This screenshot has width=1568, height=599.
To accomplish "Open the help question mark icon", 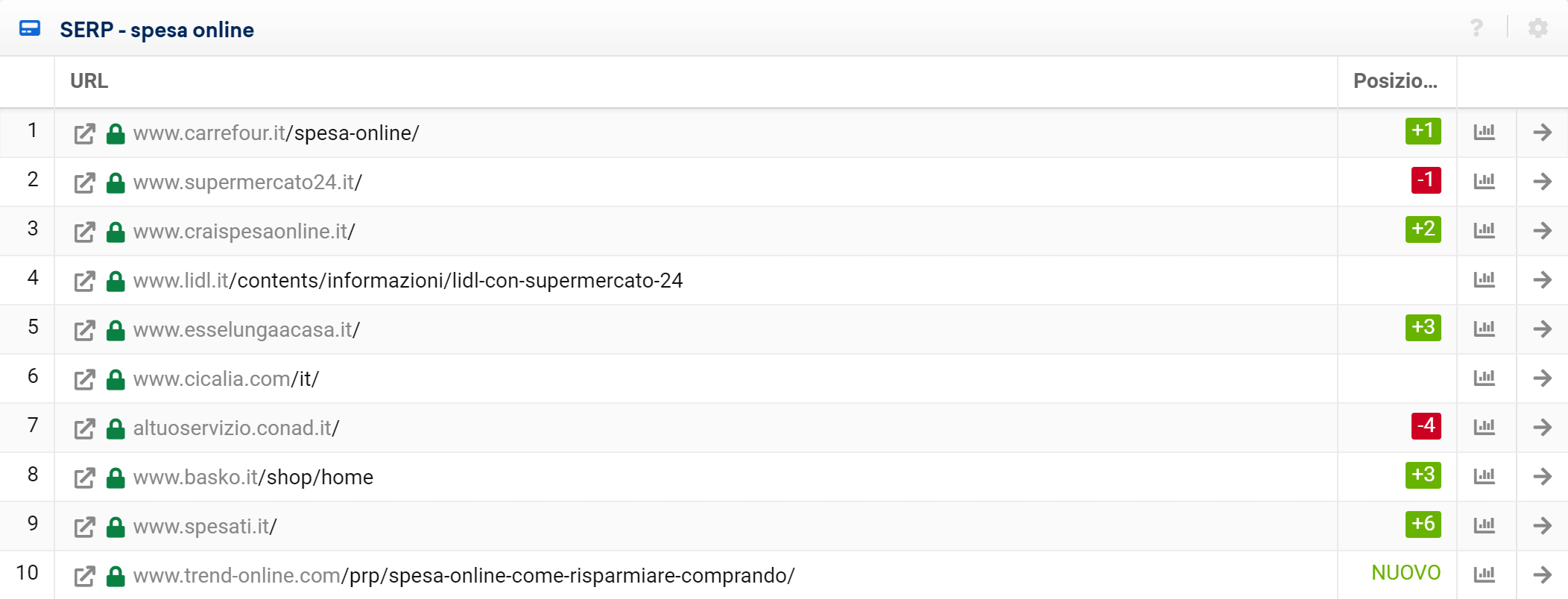I will (1476, 28).
